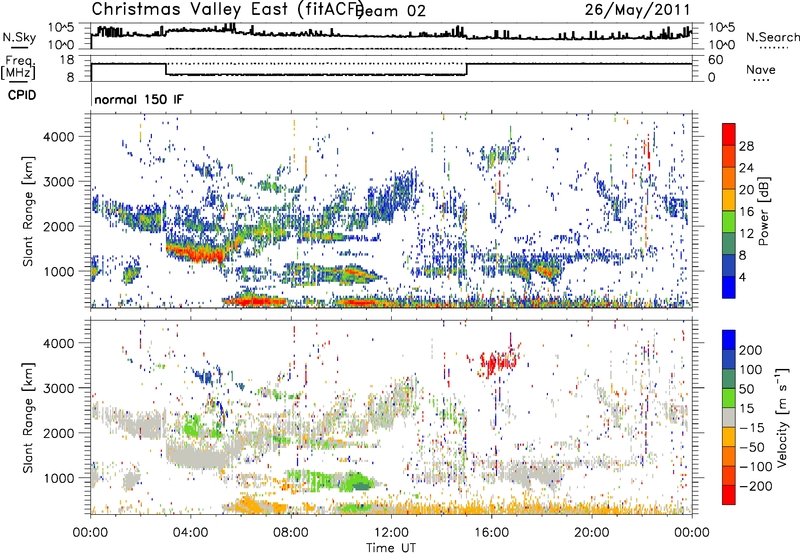
Task: Click the Freq. [MHz] axis label
Action: [x=18, y=68]
